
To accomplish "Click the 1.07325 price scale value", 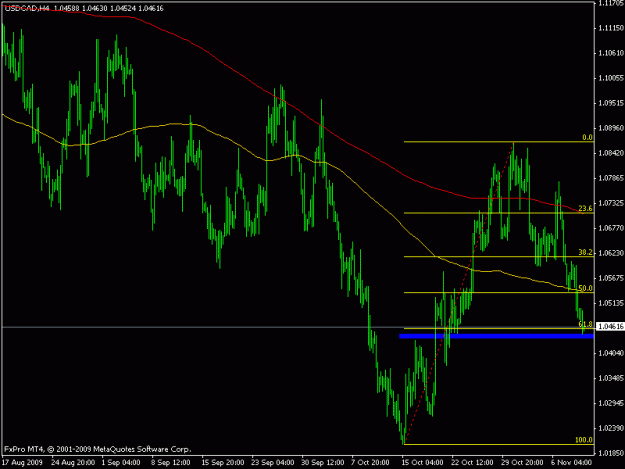I will (611, 203).
